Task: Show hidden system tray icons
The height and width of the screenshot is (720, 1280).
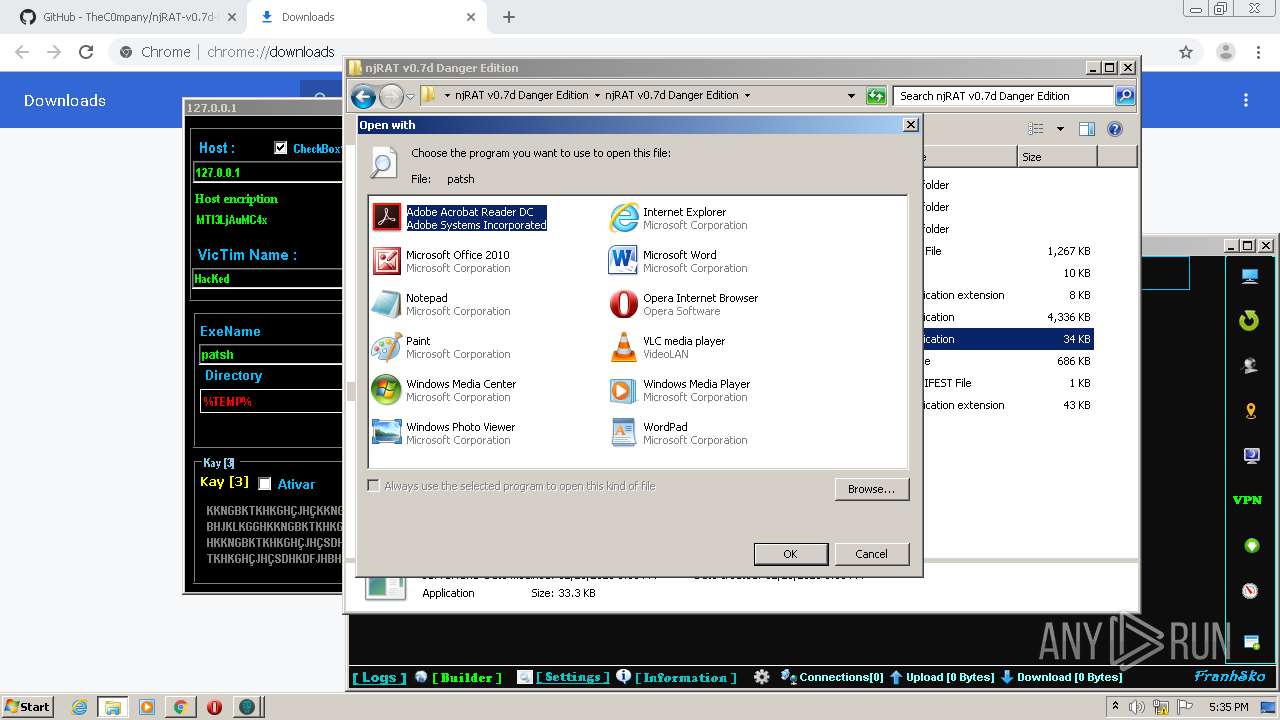Action: (x=1116, y=706)
